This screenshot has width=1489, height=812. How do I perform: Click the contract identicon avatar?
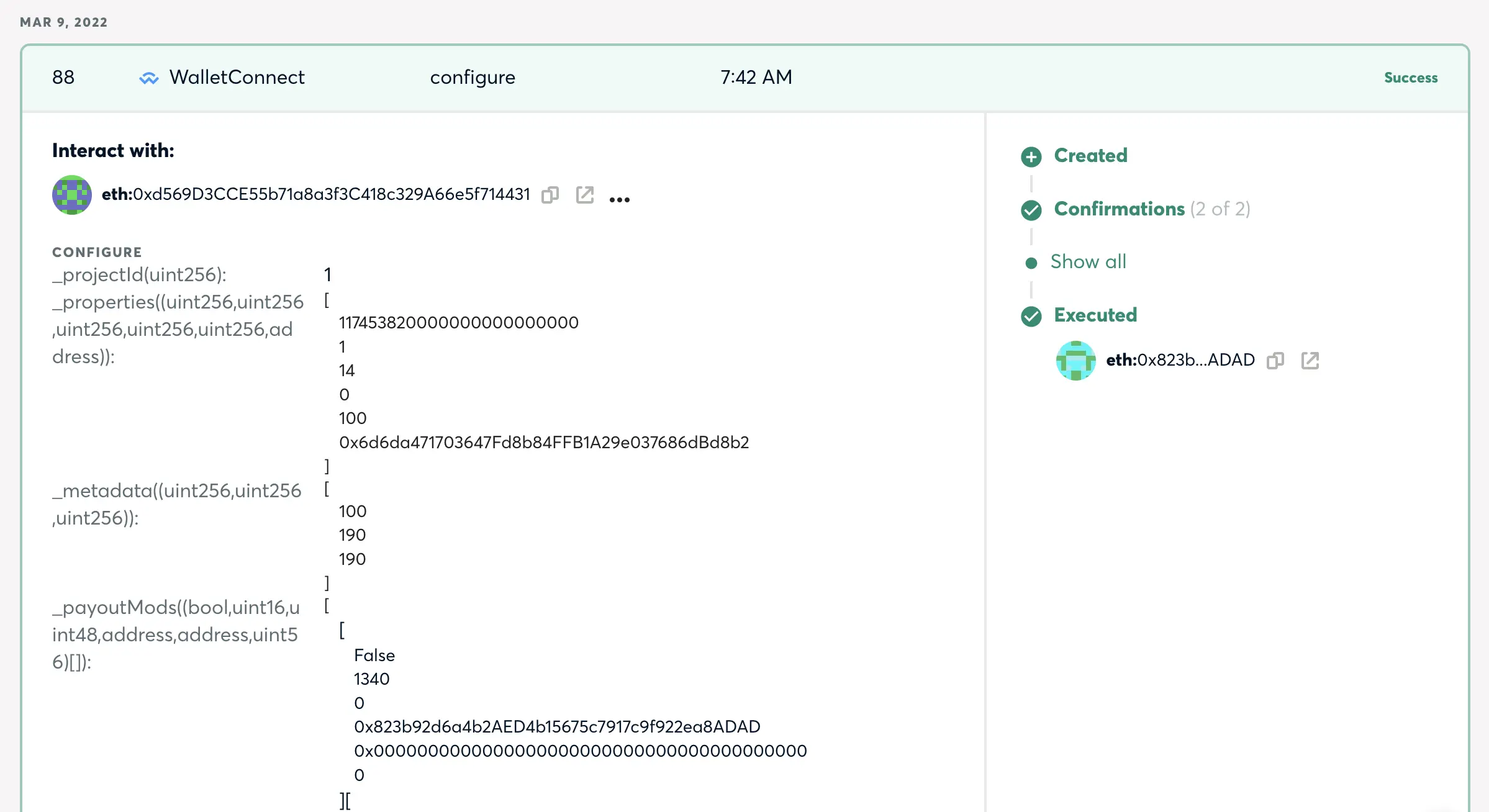(72, 195)
